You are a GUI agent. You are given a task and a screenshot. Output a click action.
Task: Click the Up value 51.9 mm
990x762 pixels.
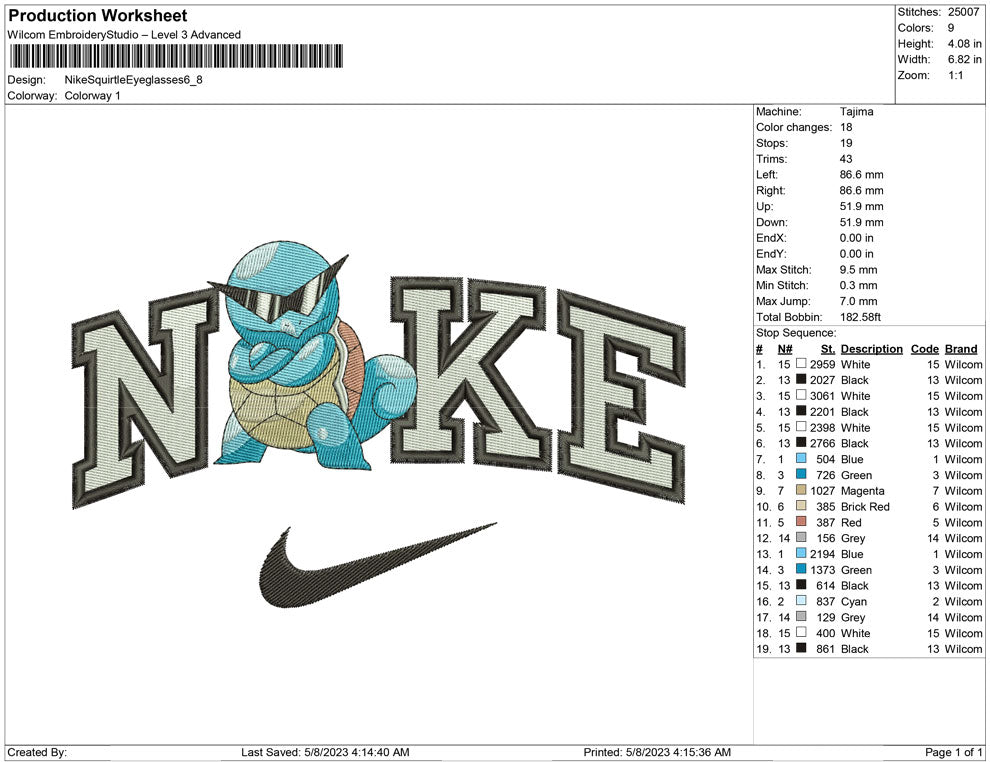coord(861,206)
